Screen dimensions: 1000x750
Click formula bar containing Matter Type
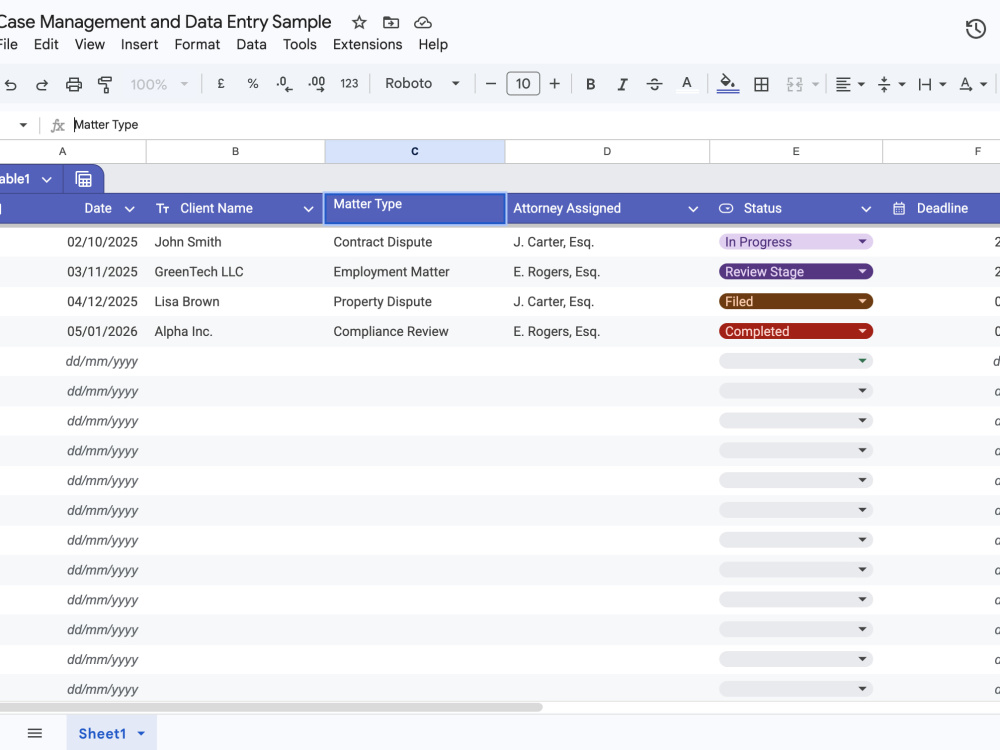tap(536, 125)
